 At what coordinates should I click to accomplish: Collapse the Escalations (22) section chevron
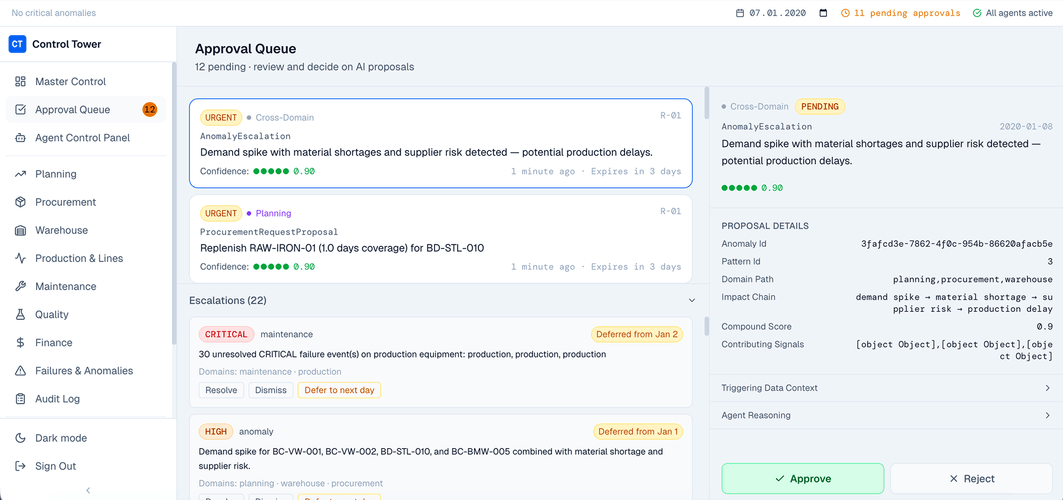[691, 299]
